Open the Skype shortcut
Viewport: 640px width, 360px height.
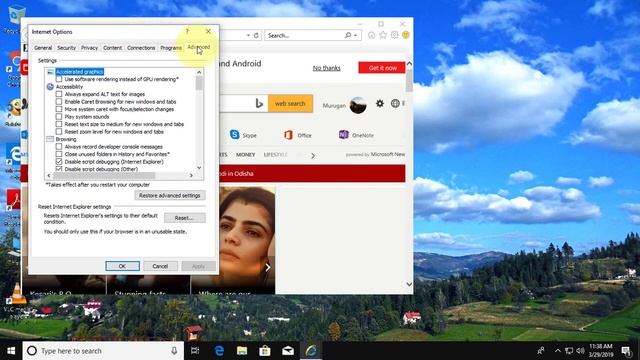[x=243, y=135]
